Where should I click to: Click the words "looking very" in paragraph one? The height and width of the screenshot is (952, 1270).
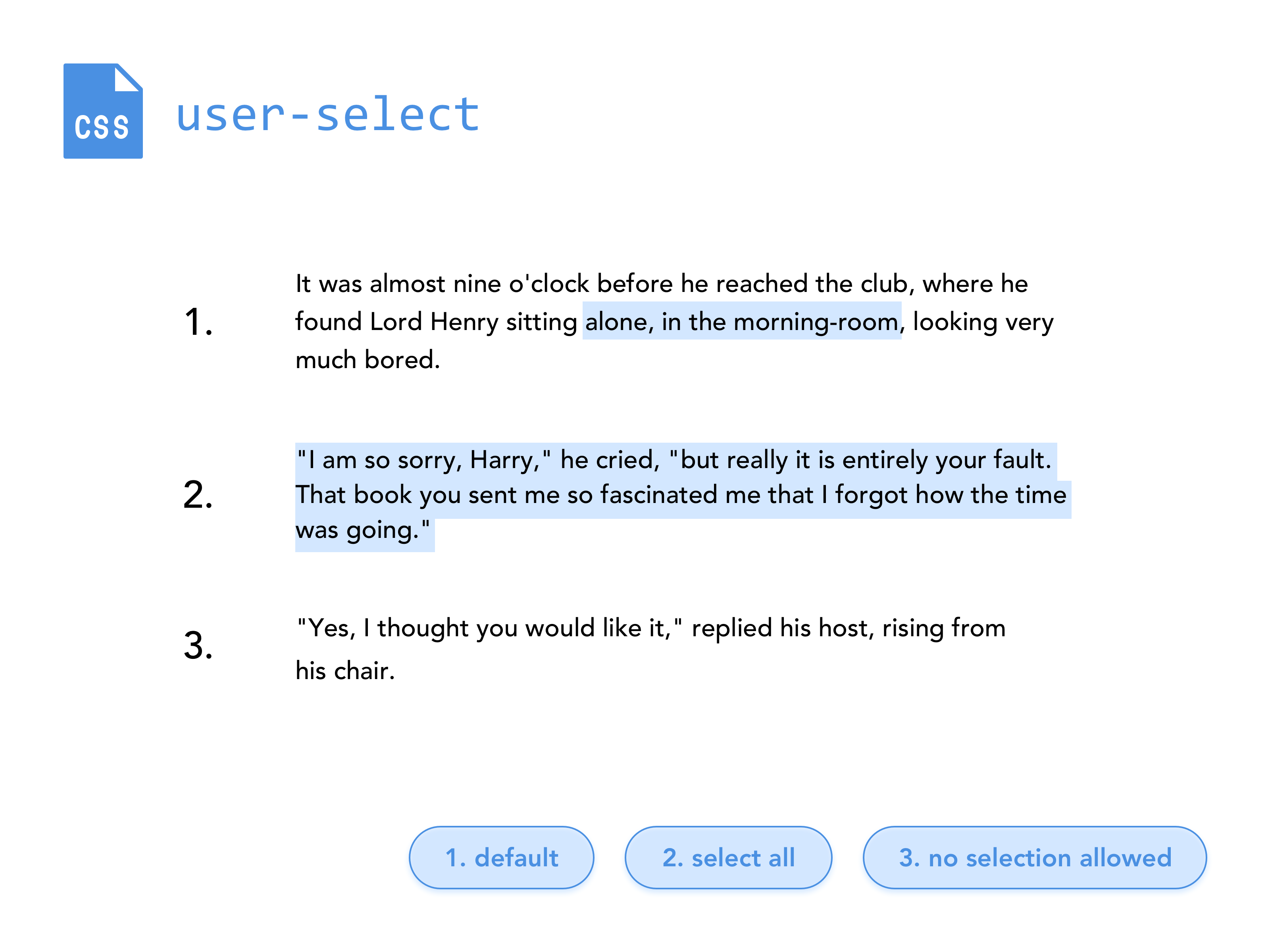point(983,322)
